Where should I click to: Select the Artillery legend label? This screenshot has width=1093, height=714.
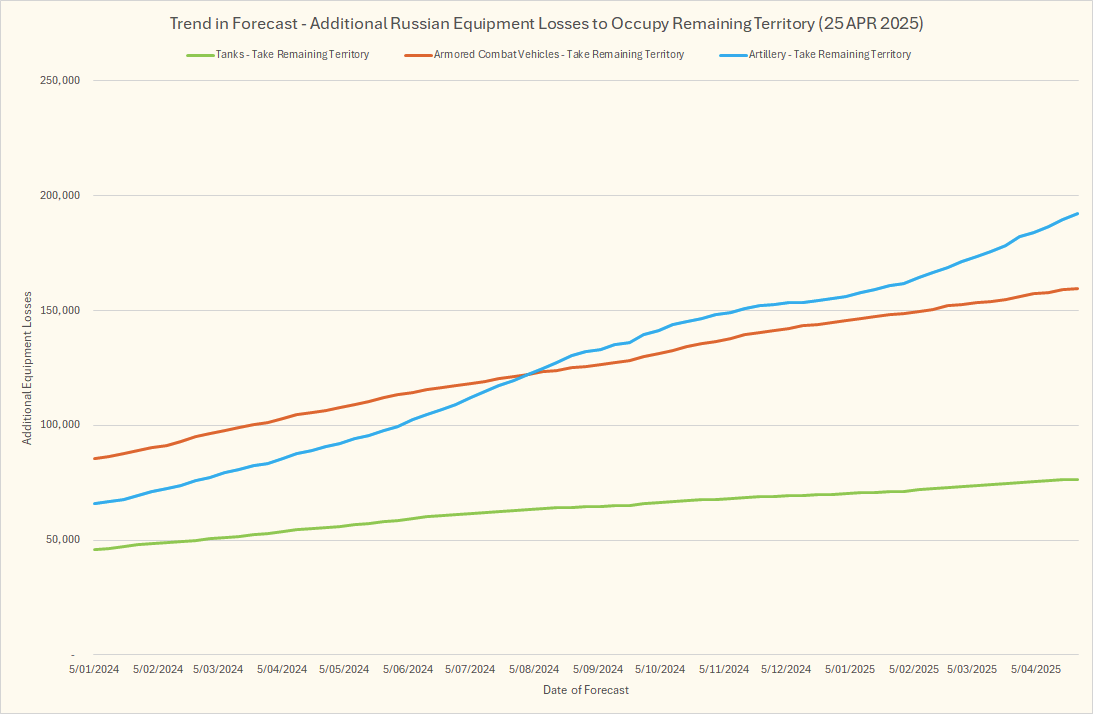click(x=829, y=55)
